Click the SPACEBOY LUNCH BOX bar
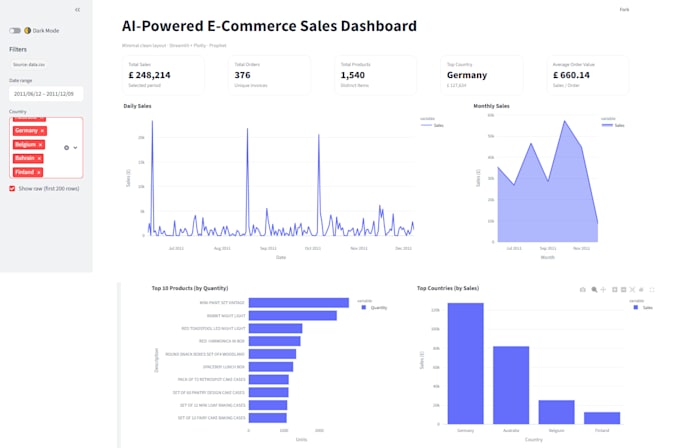Image resolution: width=680 pixels, height=448 pixels. 271,367
